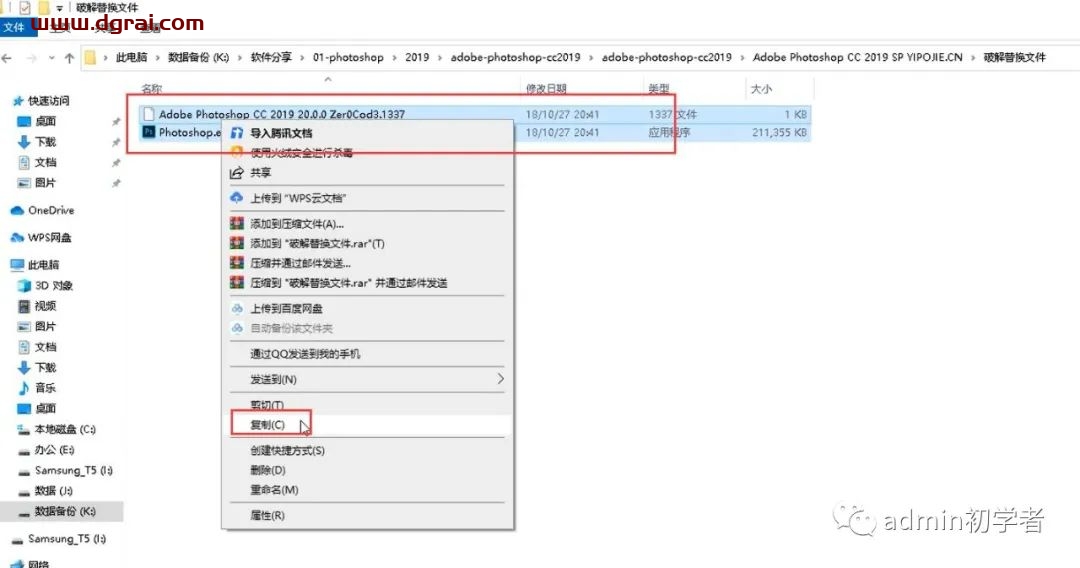This screenshot has width=1080, height=568.
Task: Go back with the back arrow
Action: click(x=7, y=59)
